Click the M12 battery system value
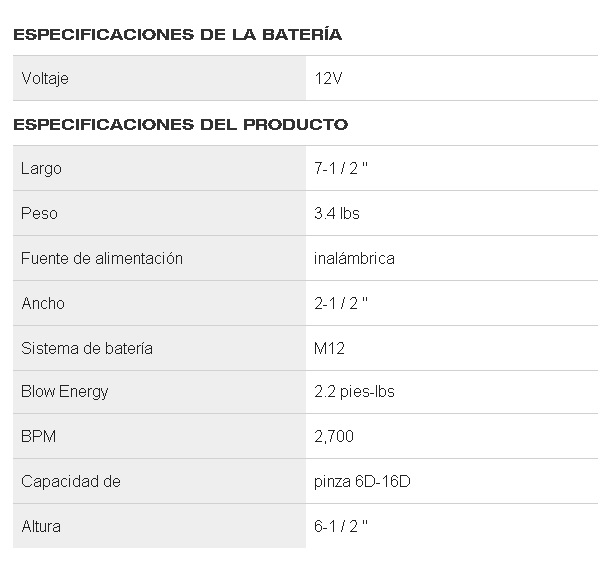 click(x=330, y=348)
